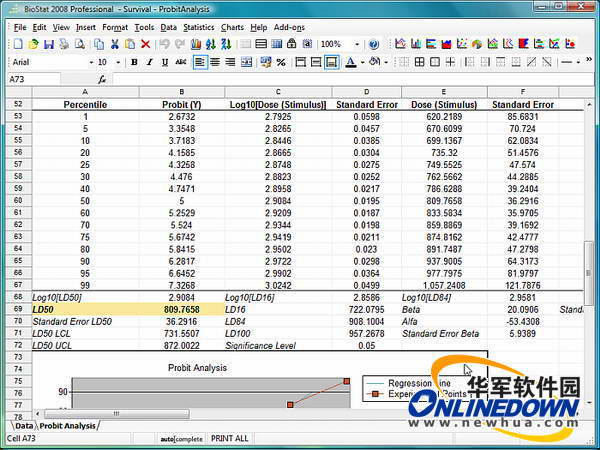600x450 pixels.
Task: Toggle Italic formatting
Action: [x=150, y=62]
